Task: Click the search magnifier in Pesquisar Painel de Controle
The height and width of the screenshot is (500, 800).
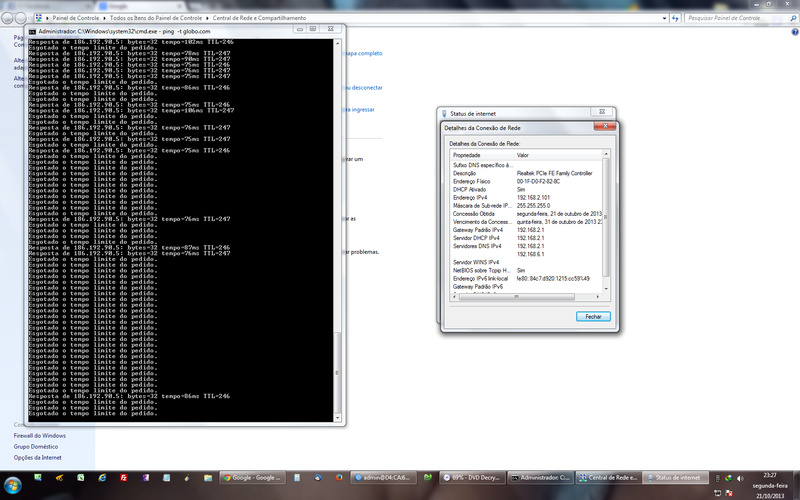Action: click(x=793, y=18)
